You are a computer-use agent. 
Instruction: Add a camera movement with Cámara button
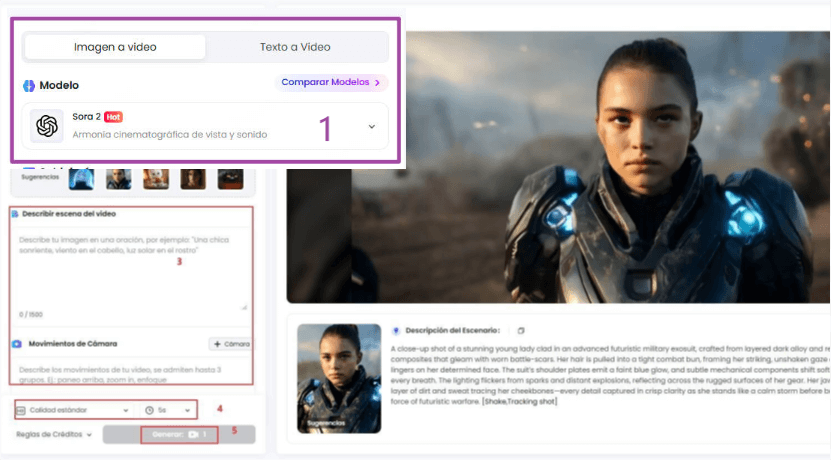(231, 344)
